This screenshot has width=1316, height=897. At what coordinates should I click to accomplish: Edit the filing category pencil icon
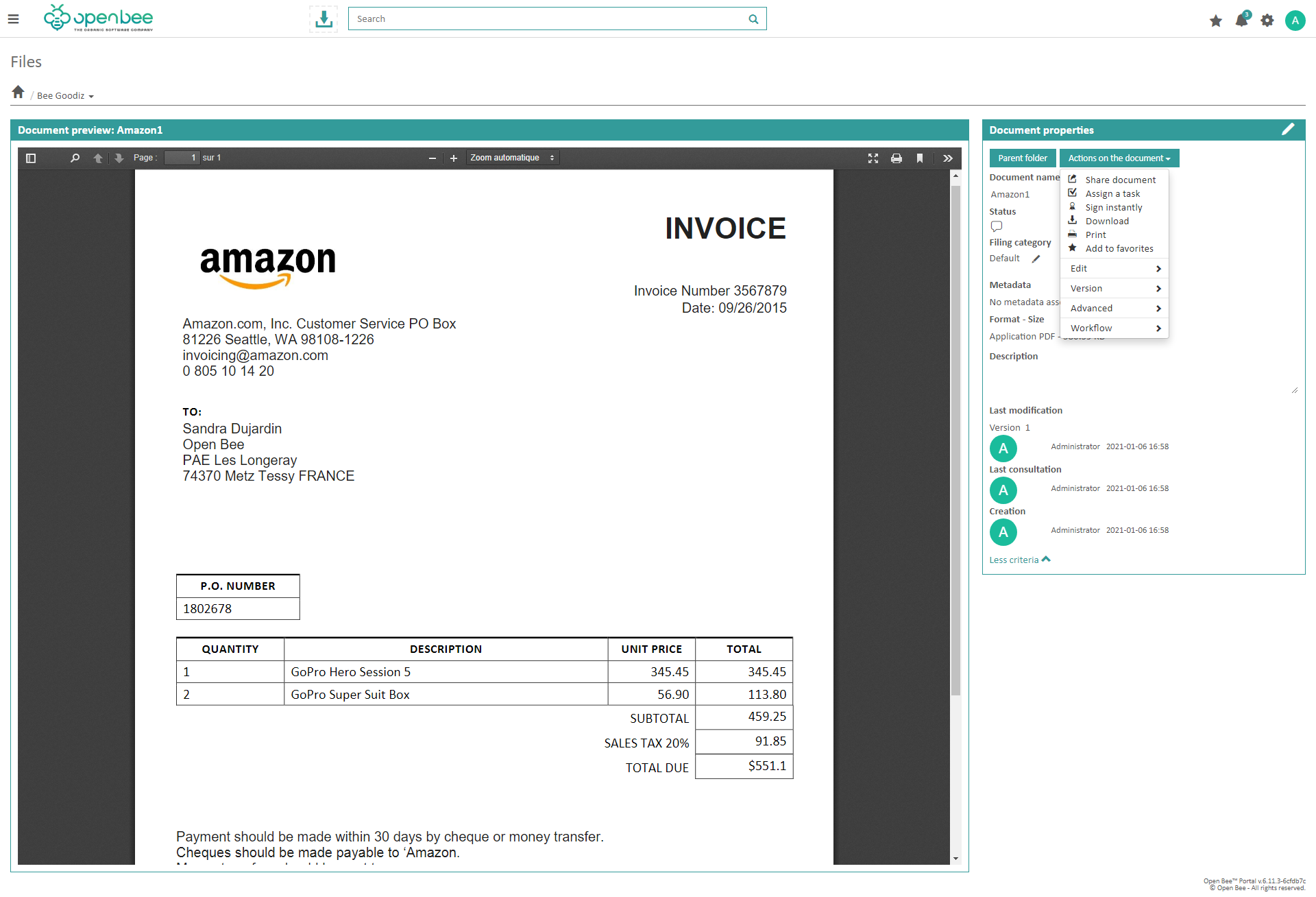[x=1036, y=259]
